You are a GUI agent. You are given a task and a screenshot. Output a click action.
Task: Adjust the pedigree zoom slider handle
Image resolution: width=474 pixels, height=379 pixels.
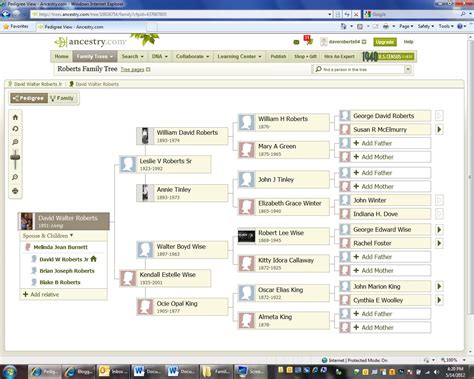point(15,157)
